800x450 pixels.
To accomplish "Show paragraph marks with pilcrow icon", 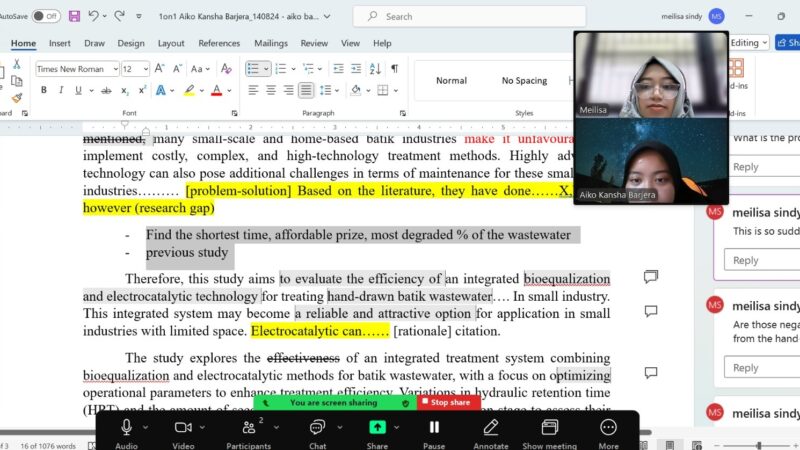I will click(394, 69).
